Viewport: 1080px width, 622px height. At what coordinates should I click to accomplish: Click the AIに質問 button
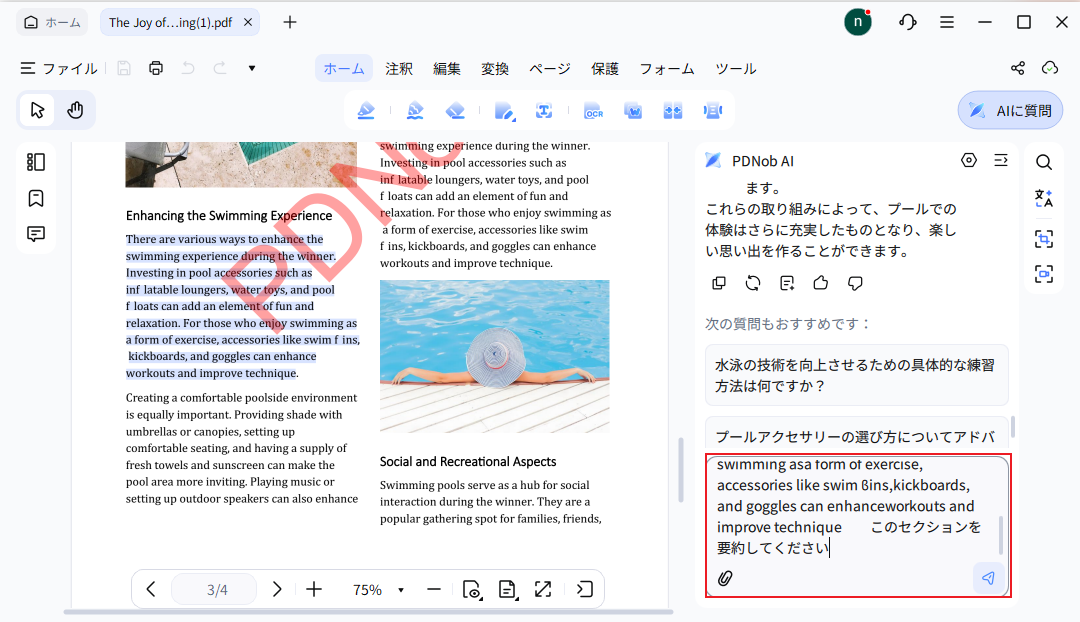(x=1010, y=110)
